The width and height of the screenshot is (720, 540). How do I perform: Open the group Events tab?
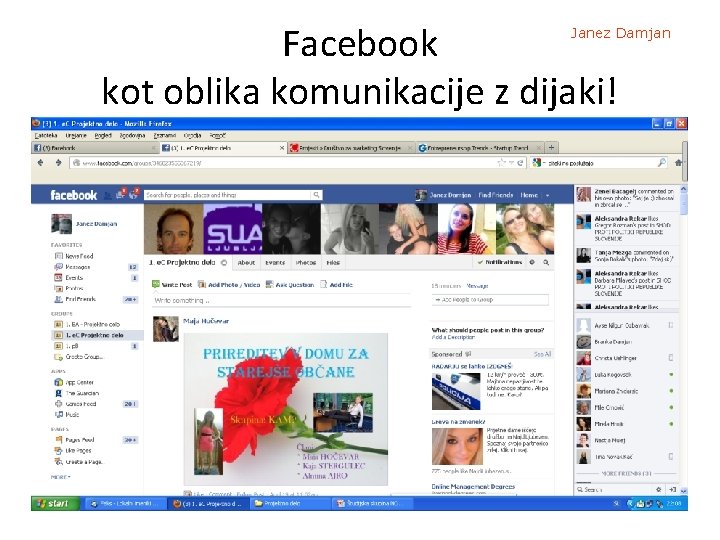pyautogui.click(x=275, y=263)
